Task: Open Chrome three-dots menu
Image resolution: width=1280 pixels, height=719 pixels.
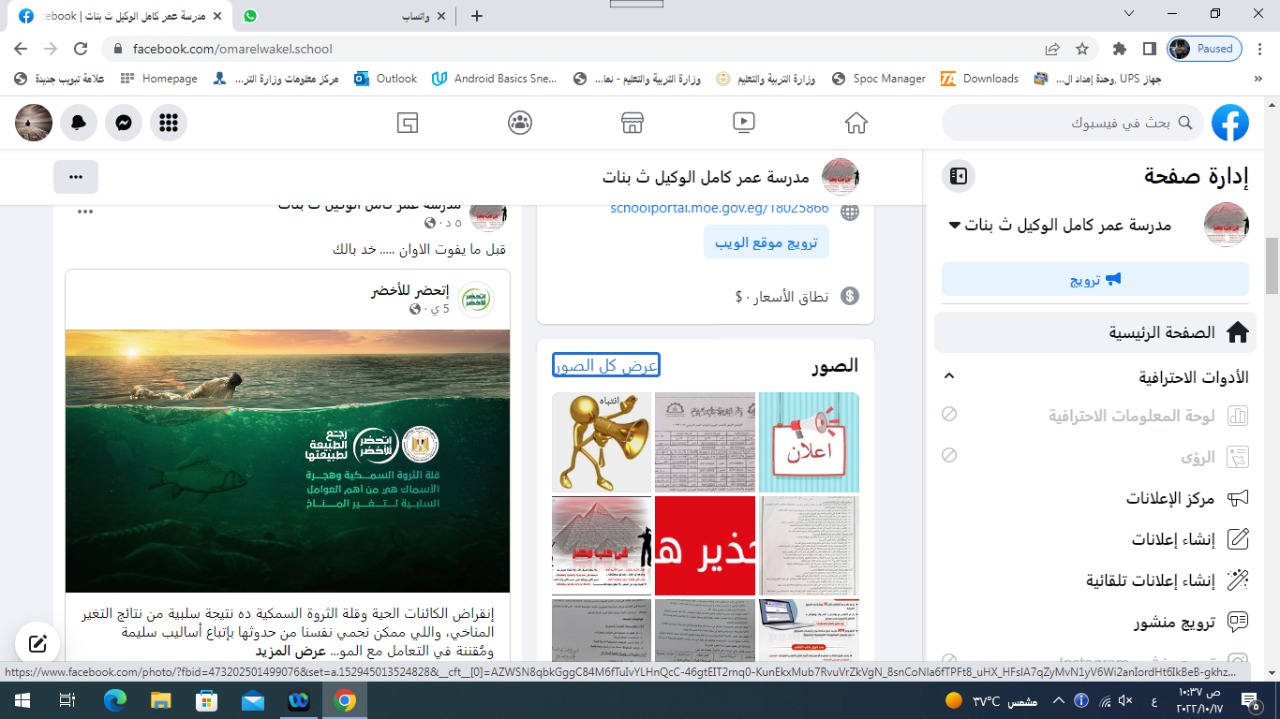Action: [1259, 48]
